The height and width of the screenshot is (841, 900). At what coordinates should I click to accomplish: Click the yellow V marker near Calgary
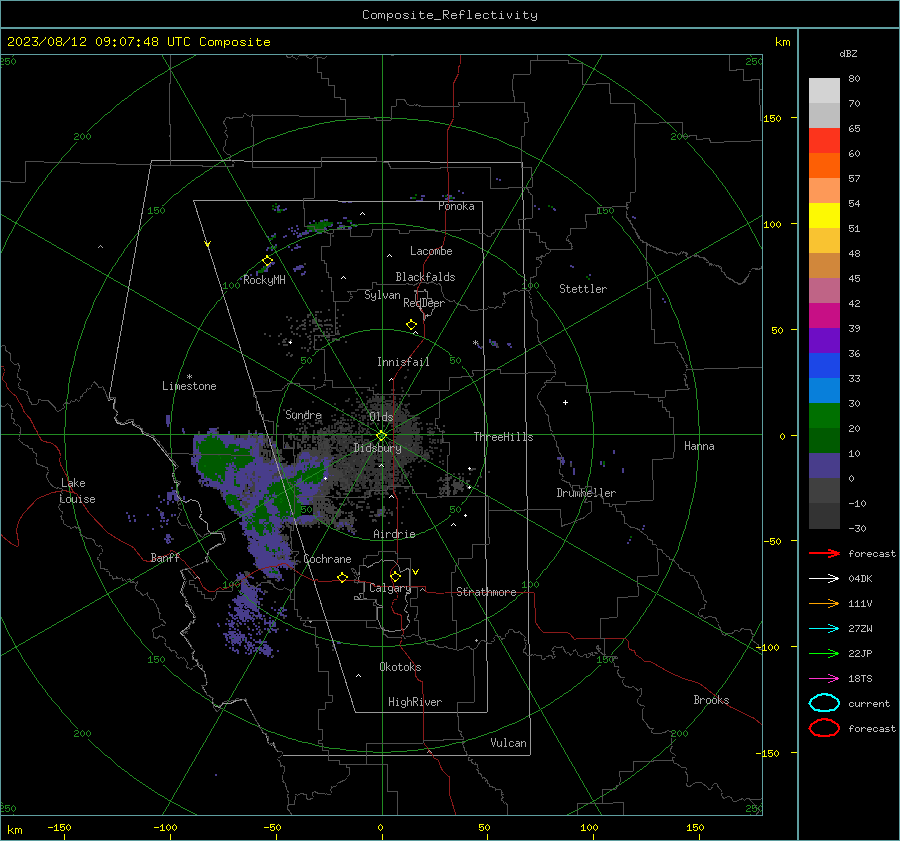point(416,572)
